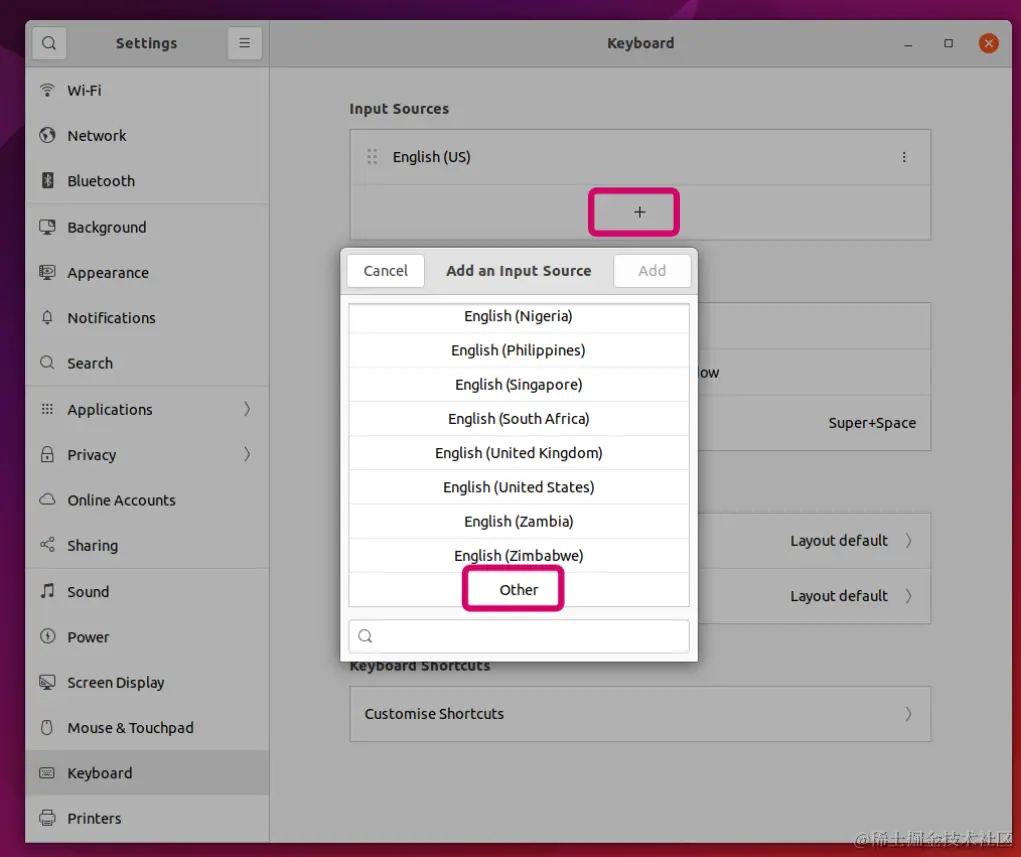Open the Customise Shortcuts chevron
The width and height of the screenshot is (1021, 857).
(x=908, y=714)
